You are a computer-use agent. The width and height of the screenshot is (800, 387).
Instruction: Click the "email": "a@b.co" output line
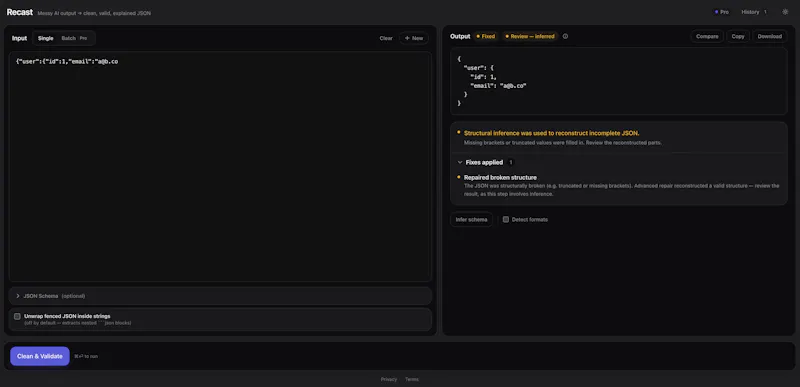[x=498, y=86]
